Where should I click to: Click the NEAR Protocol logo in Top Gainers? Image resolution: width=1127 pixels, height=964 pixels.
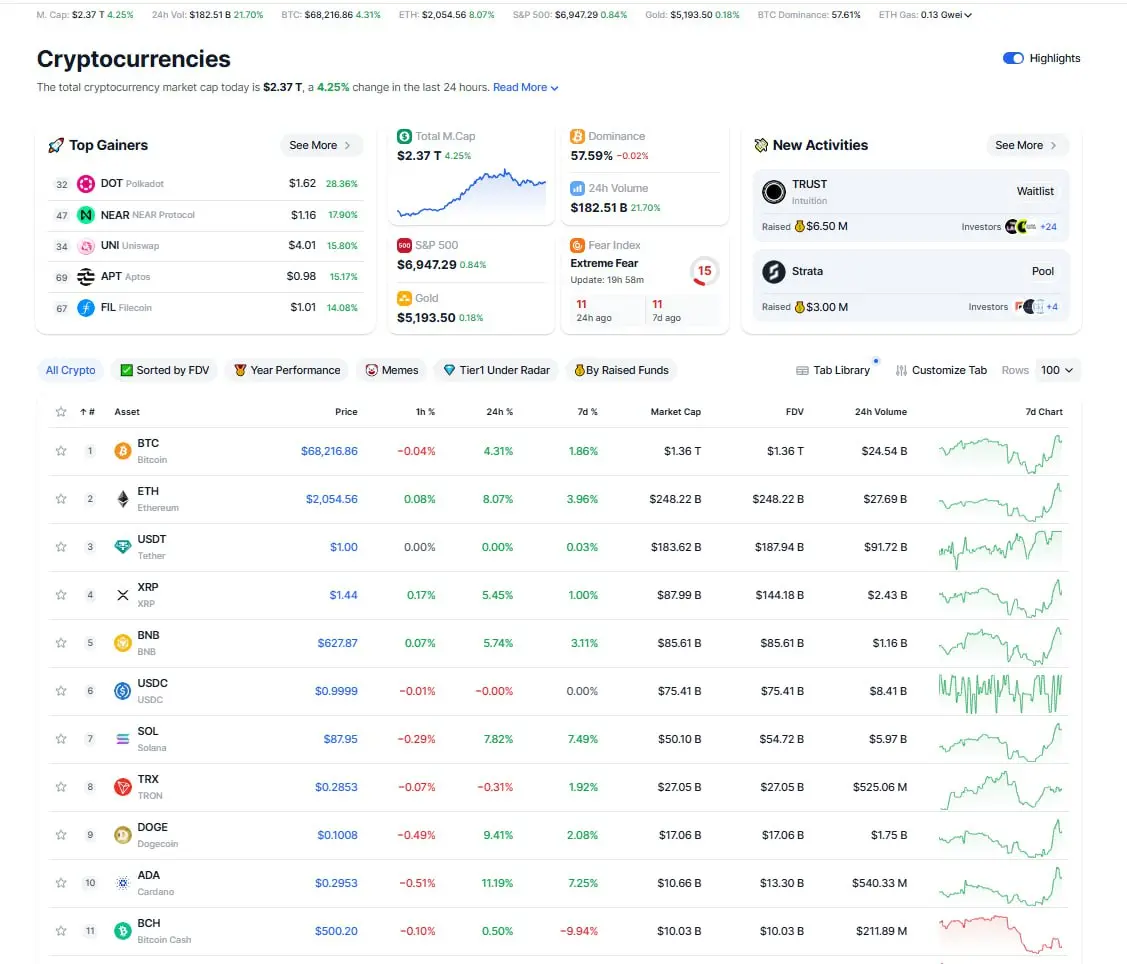pyautogui.click(x=86, y=215)
